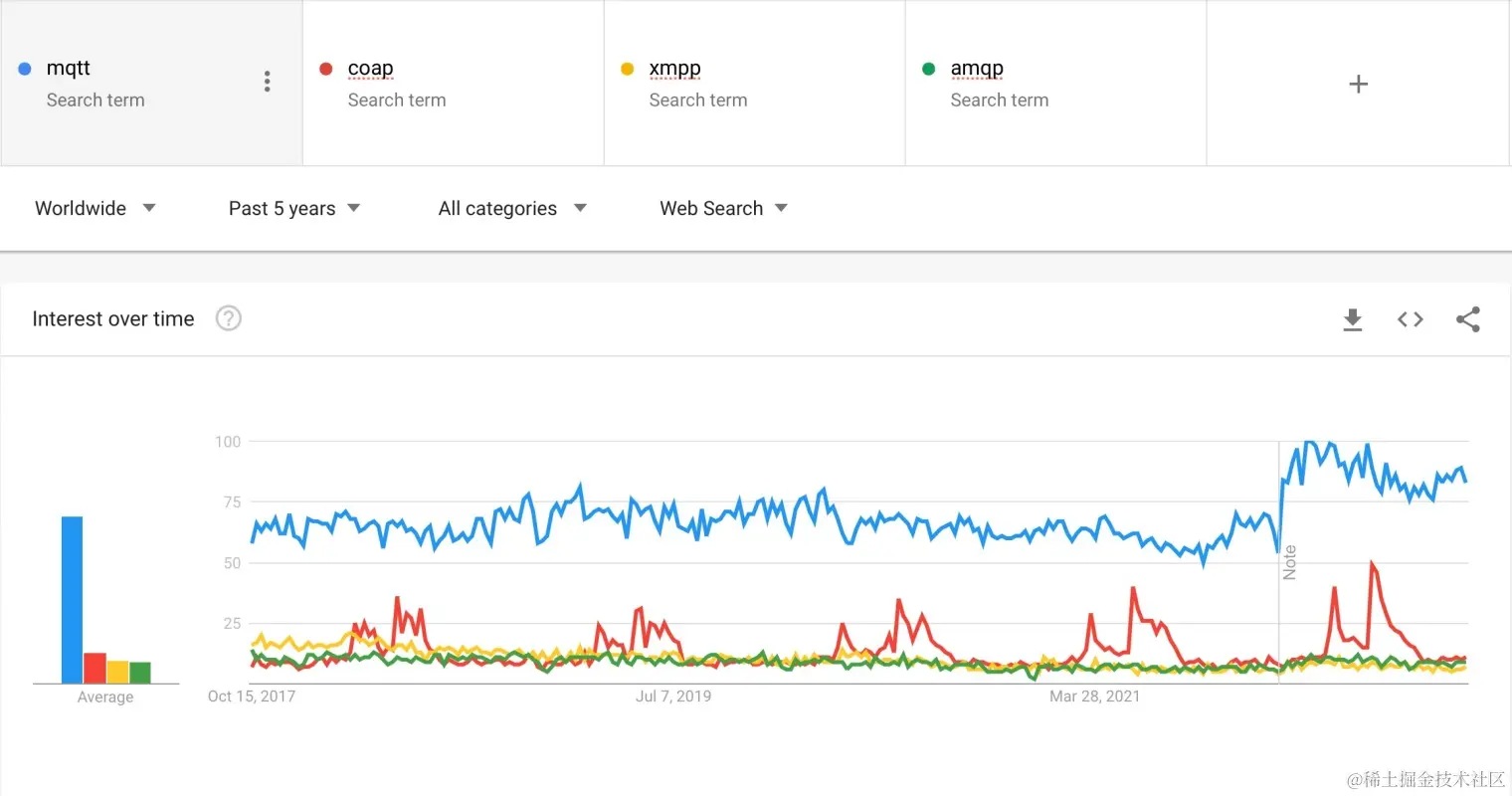Click the plus icon to add comparison
Screen dimensions: 1512x796
click(1358, 84)
